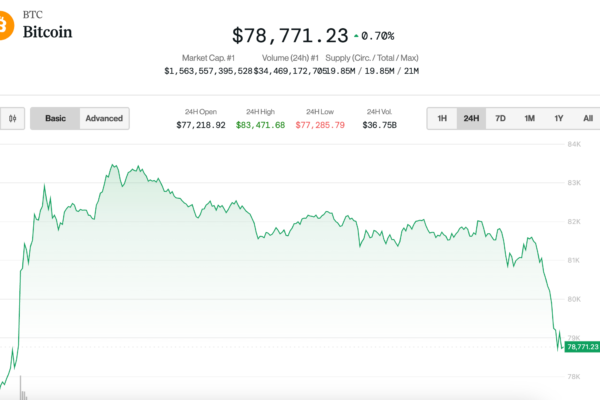The width and height of the screenshot is (600, 400).
Task: View the 1Y price history
Action: click(559, 118)
